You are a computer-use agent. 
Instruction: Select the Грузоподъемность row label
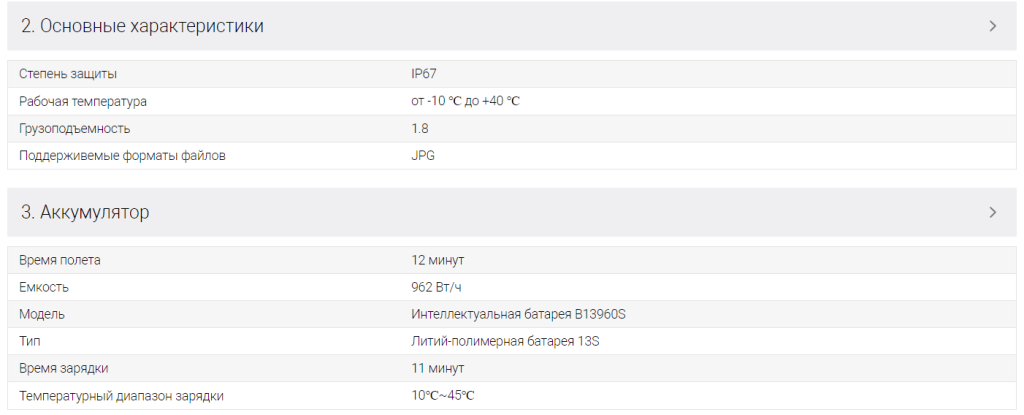[74, 128]
